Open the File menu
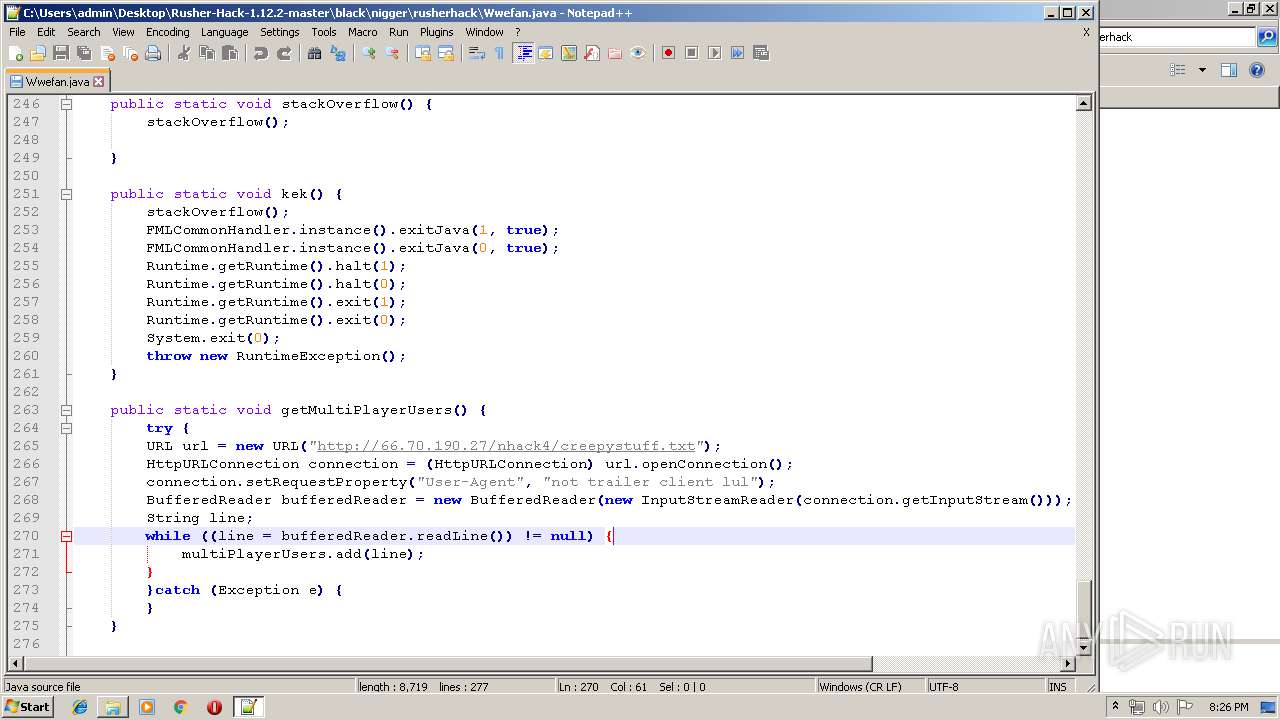 (x=17, y=32)
